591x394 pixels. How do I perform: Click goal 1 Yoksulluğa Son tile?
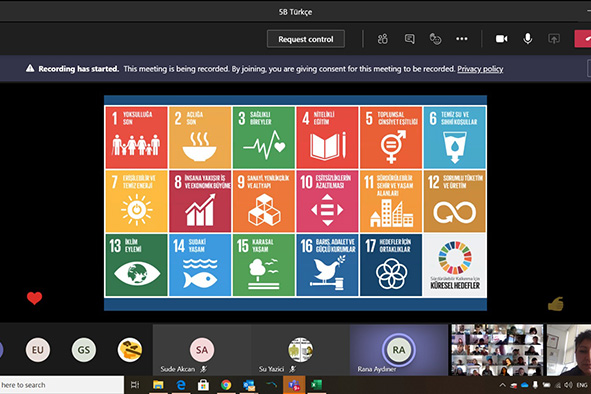pos(136,138)
